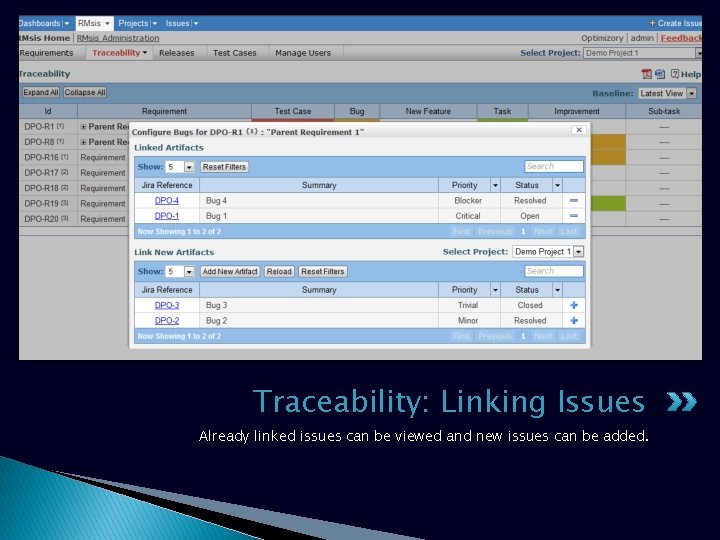Select Bug 3 summary cell
The height and width of the screenshot is (540, 720).
(319, 305)
